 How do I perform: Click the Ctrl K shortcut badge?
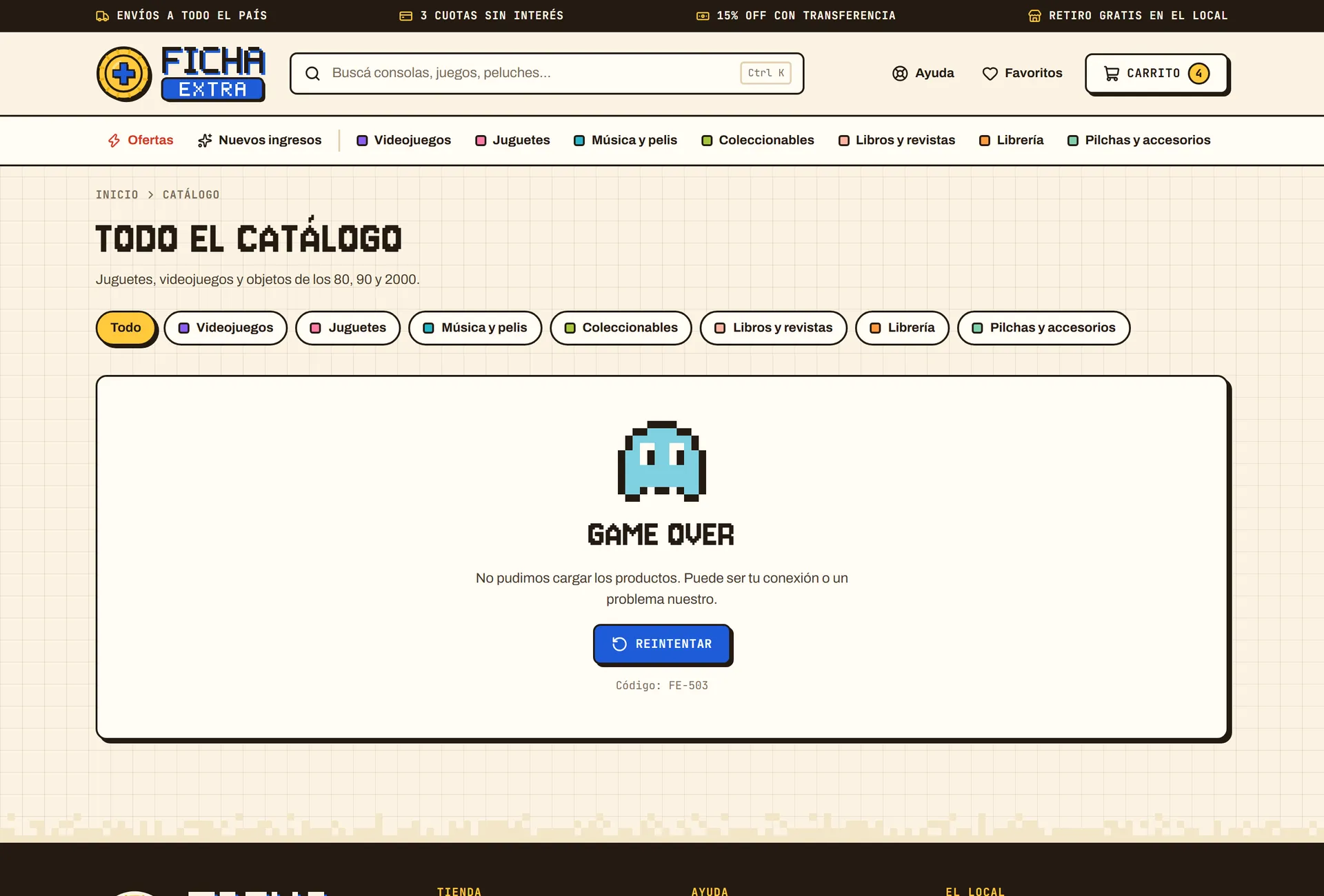(765, 73)
